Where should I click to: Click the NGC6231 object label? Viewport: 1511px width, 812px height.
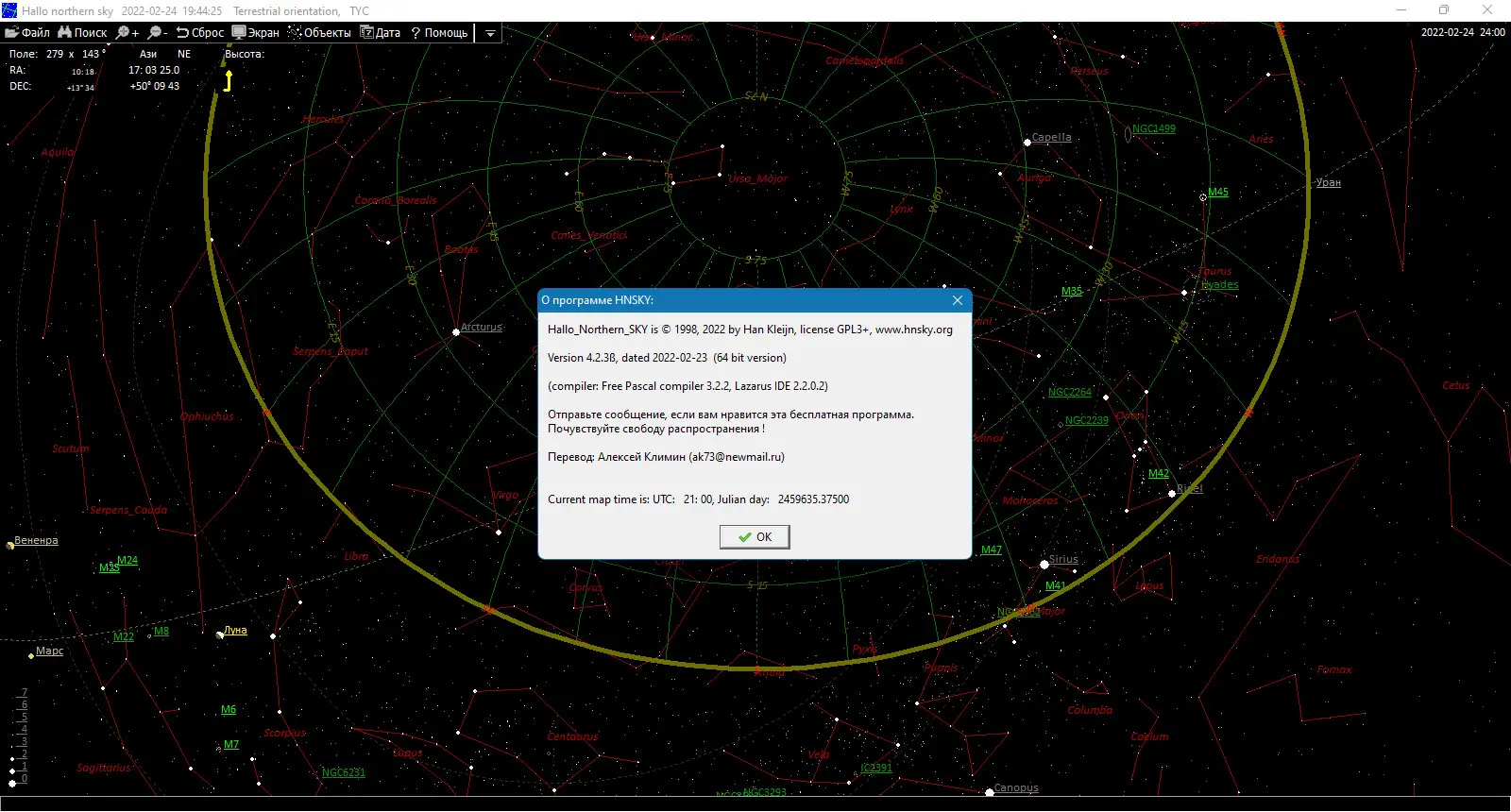(344, 773)
